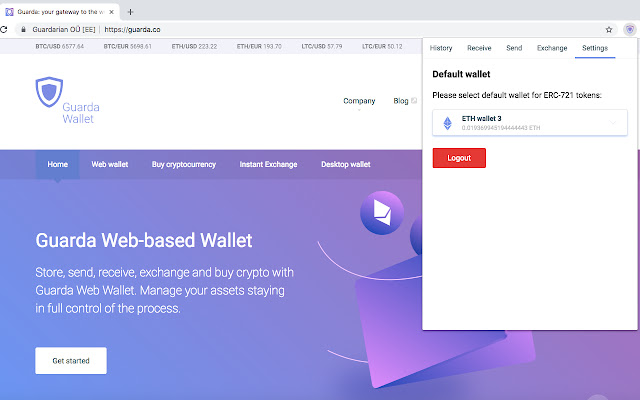Click the LTC/USD ticker rate
640x400 pixels.
tap(322, 47)
